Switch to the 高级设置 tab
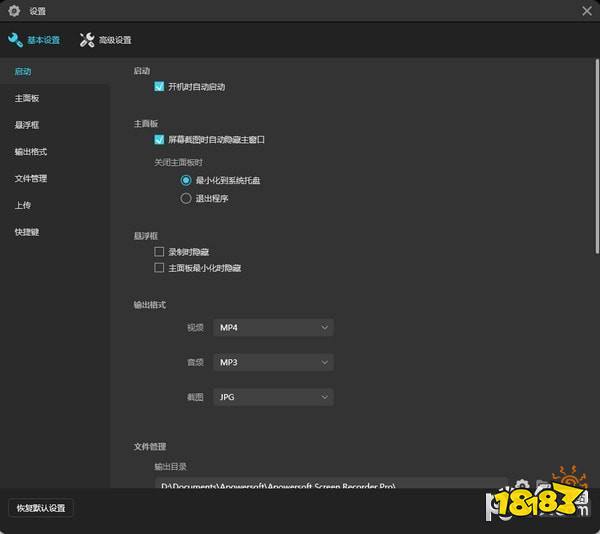Viewport: 600px width, 534px height. coord(106,40)
